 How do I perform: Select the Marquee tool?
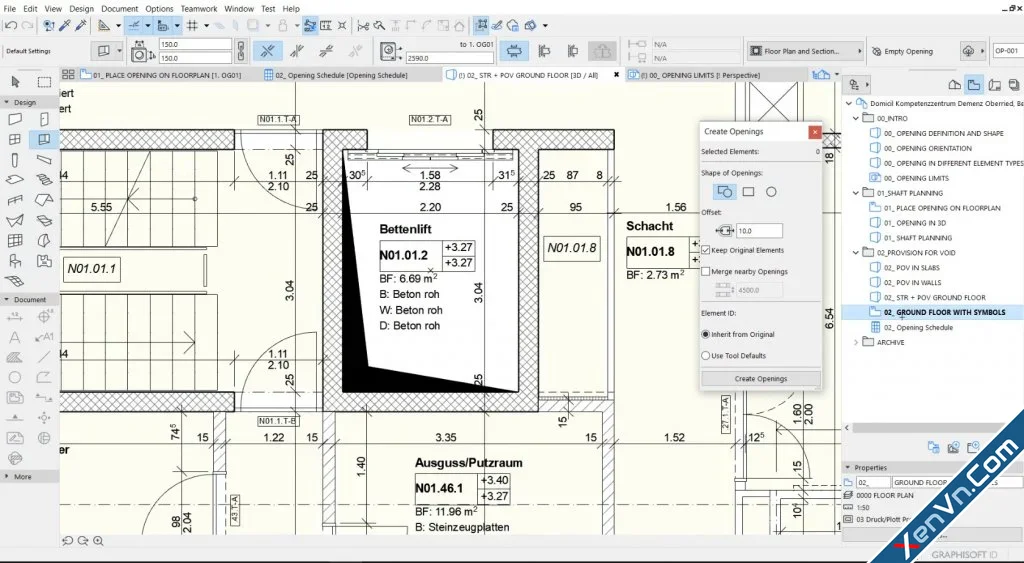(x=44, y=82)
